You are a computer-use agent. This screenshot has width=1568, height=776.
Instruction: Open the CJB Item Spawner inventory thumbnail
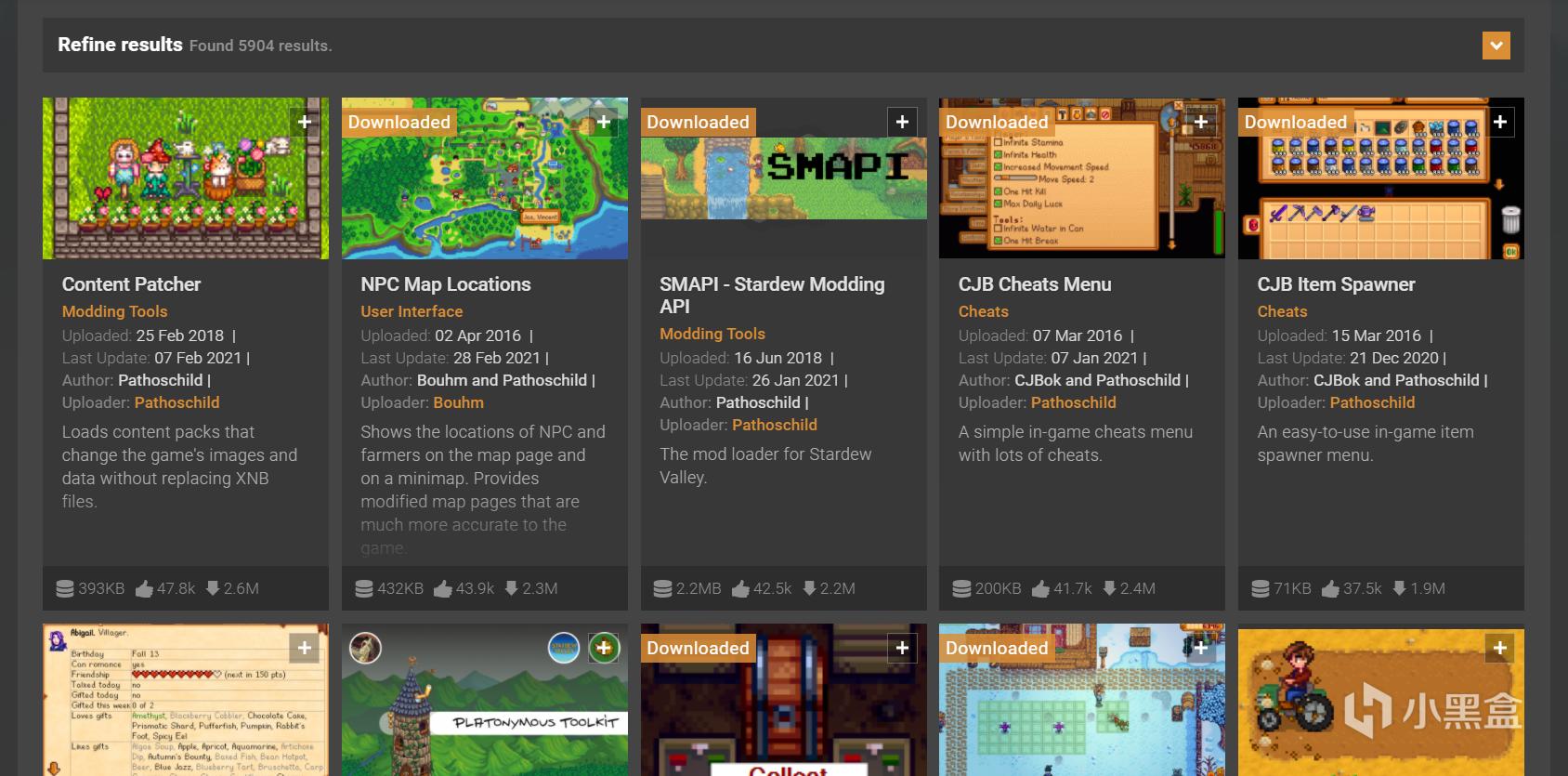(x=1381, y=178)
